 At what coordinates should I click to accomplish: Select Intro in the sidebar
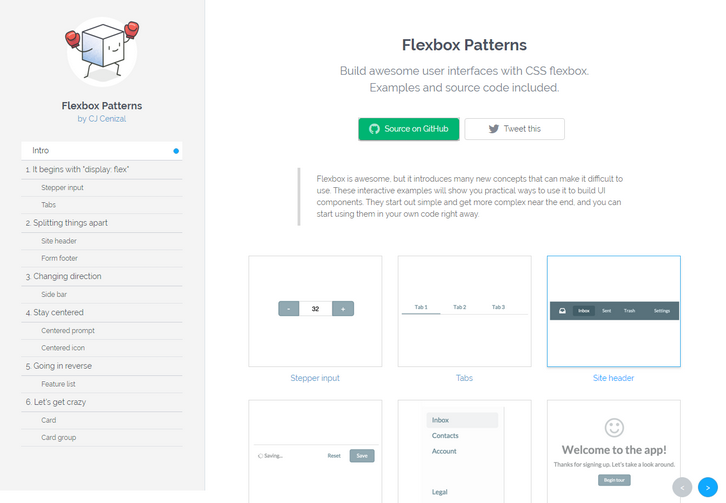(100, 151)
